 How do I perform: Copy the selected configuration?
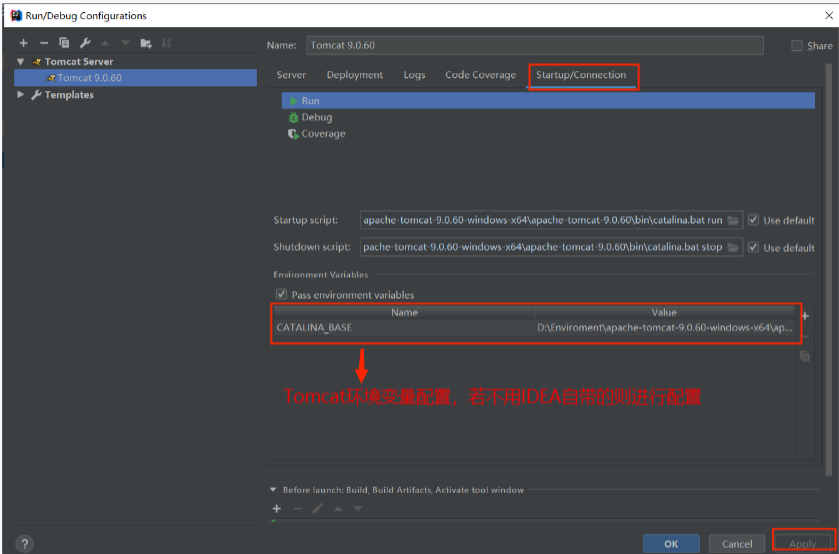64,43
